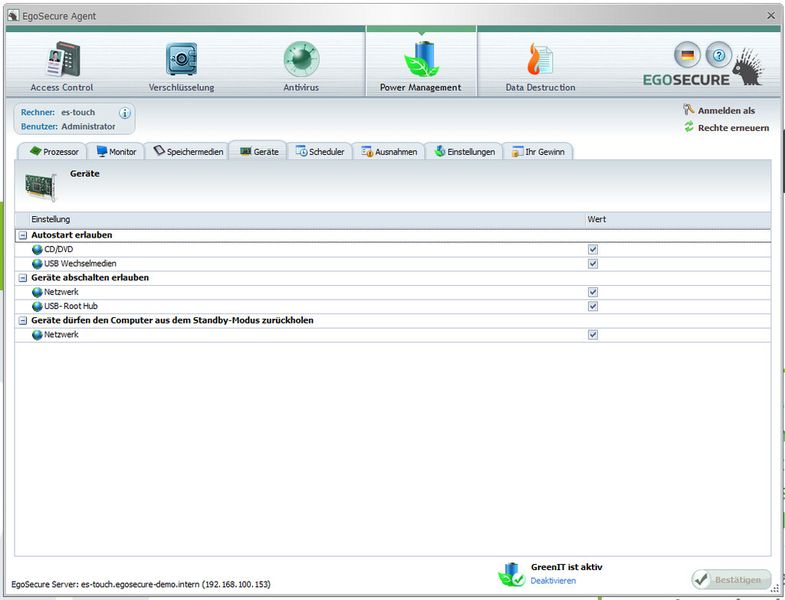The width and height of the screenshot is (785, 600).
Task: Switch to the Ihr Gewinn tab
Action: (x=538, y=151)
